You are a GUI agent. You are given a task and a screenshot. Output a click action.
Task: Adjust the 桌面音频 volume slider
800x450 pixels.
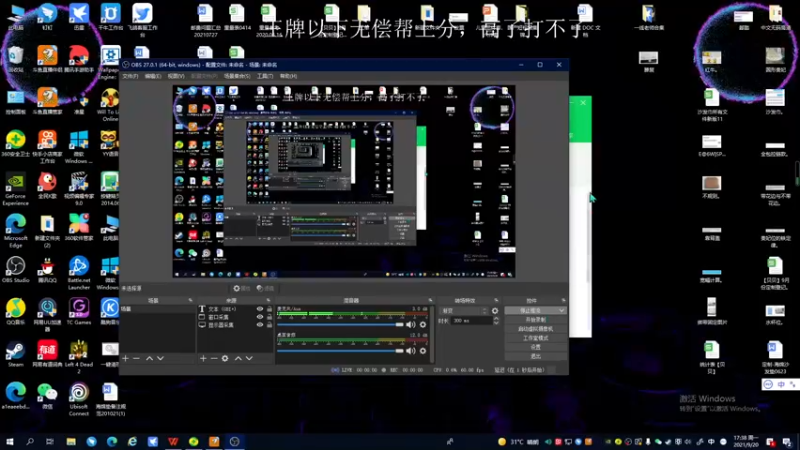pos(340,351)
